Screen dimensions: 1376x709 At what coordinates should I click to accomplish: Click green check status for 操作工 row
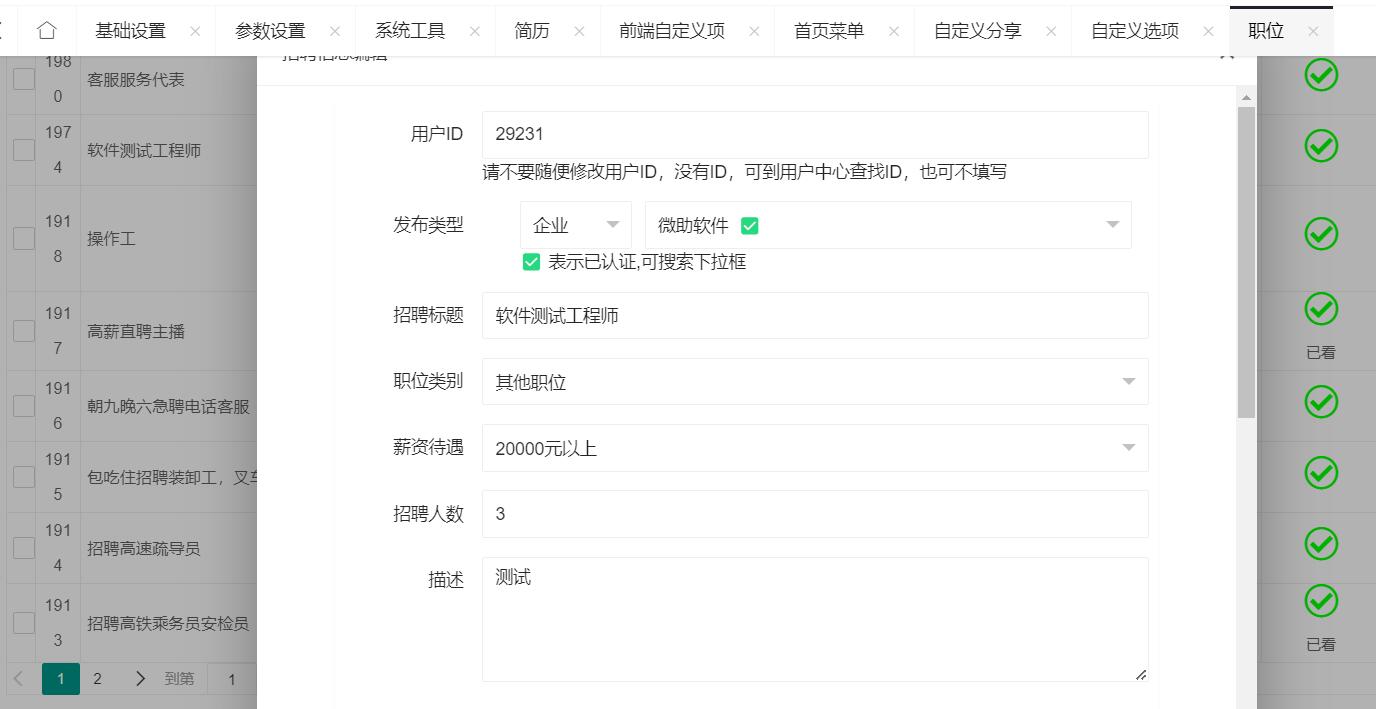tap(1321, 234)
